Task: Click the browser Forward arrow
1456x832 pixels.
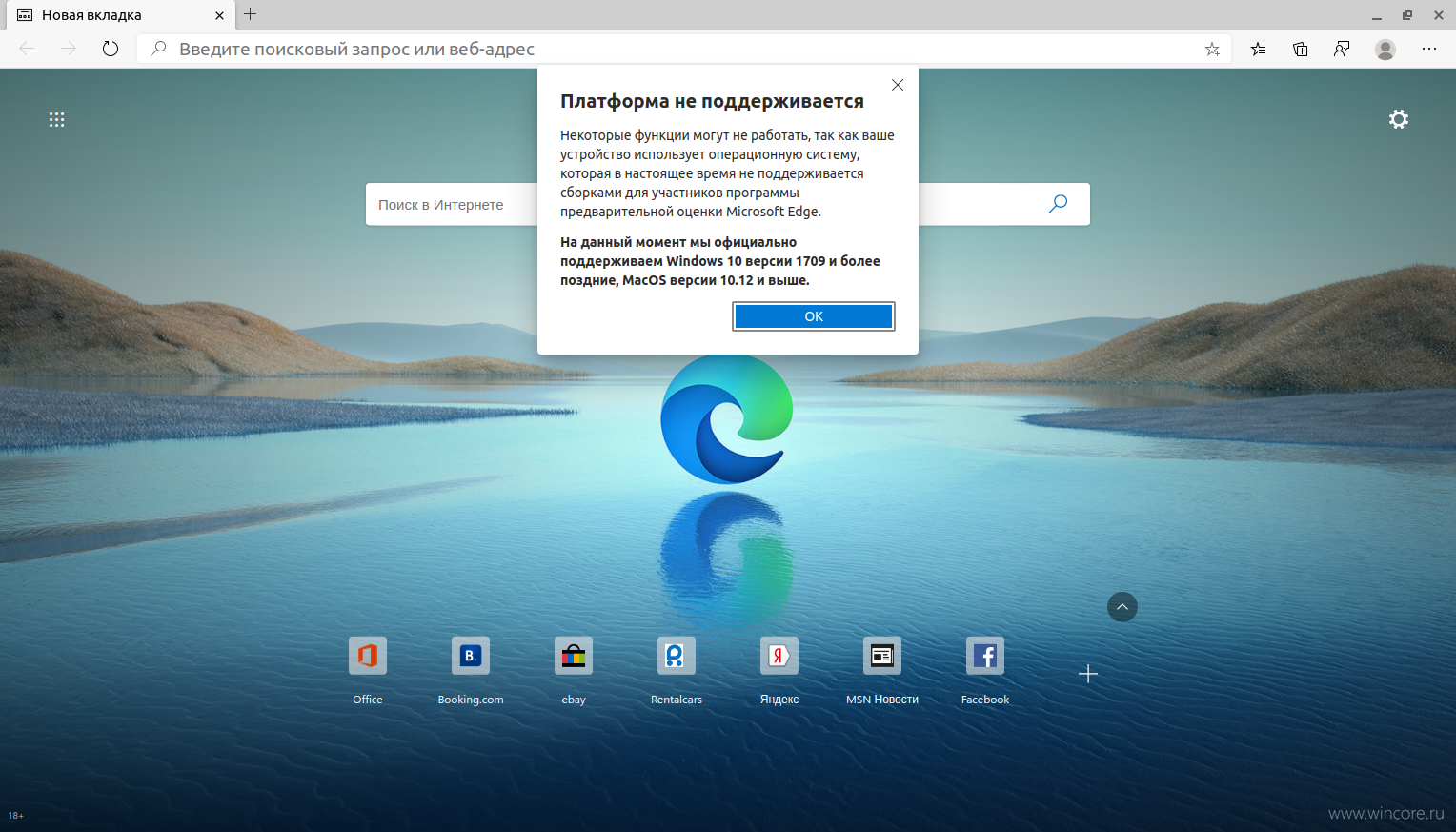Action: coord(69,49)
